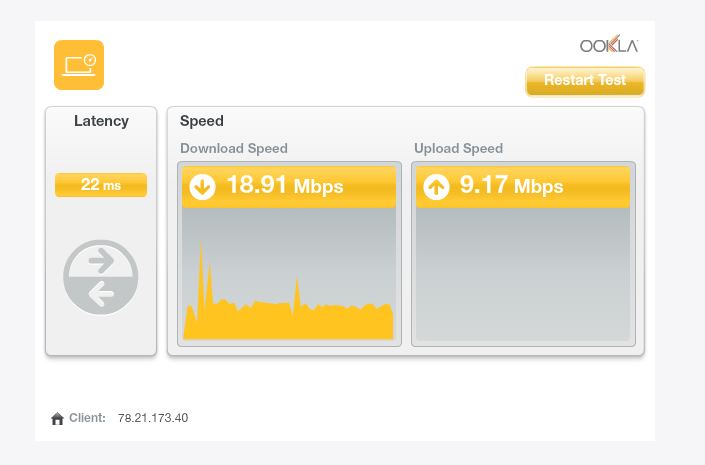Click the empty upload speed graph area
Screen dimensions: 705x465
(523, 273)
